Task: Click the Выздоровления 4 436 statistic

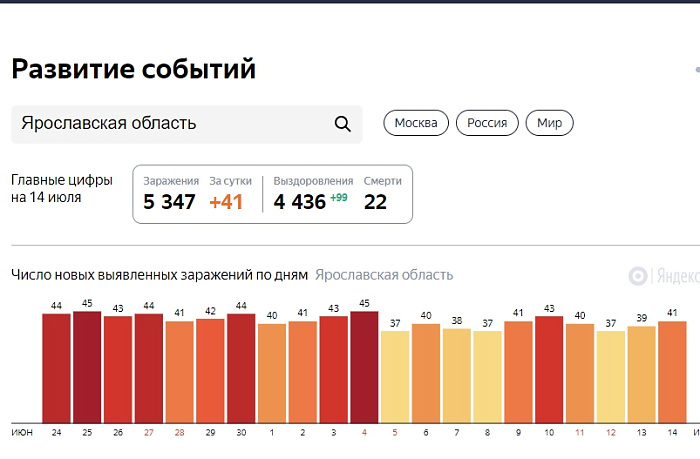Action: (x=312, y=194)
